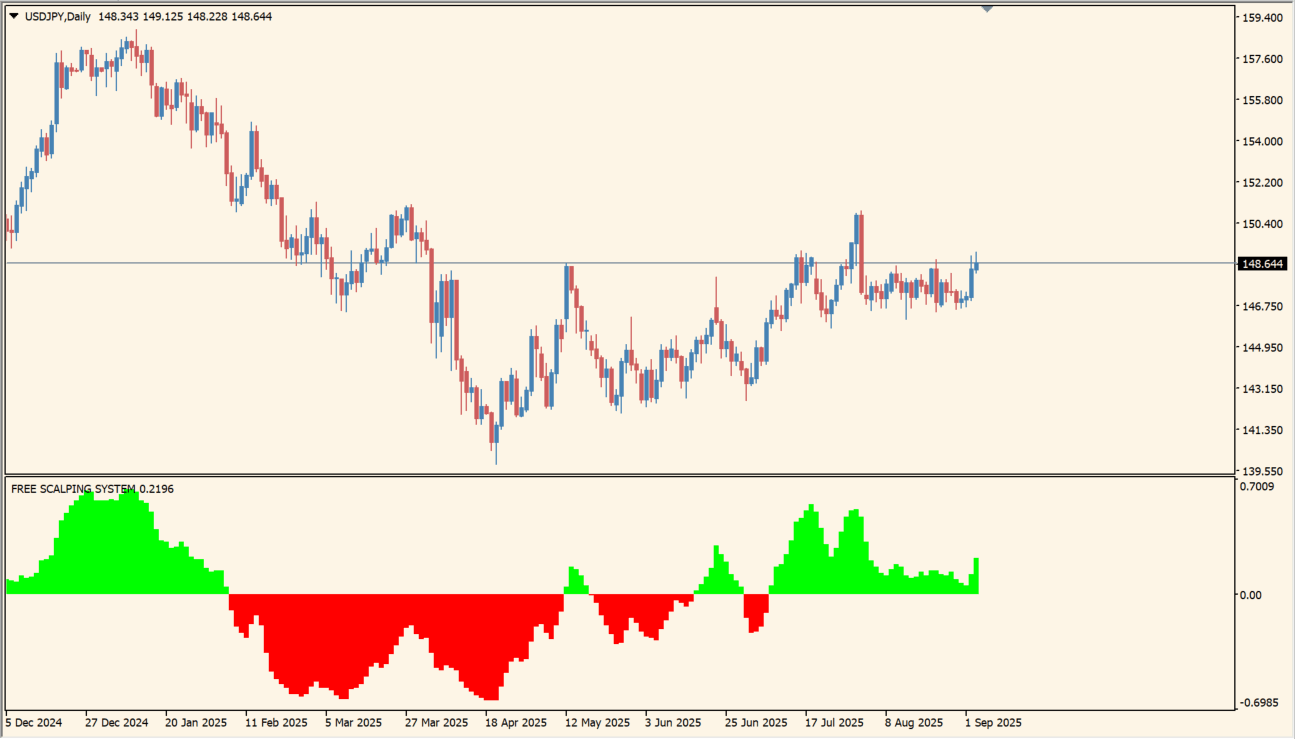
Task: Click the current price tag 148.644
Action: (1261, 264)
